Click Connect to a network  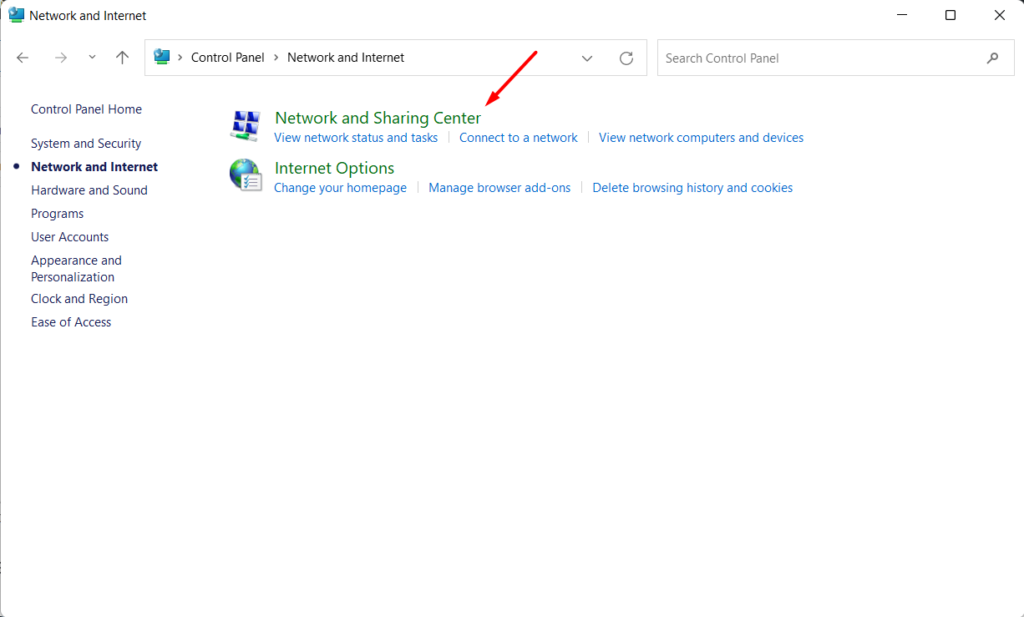[518, 137]
